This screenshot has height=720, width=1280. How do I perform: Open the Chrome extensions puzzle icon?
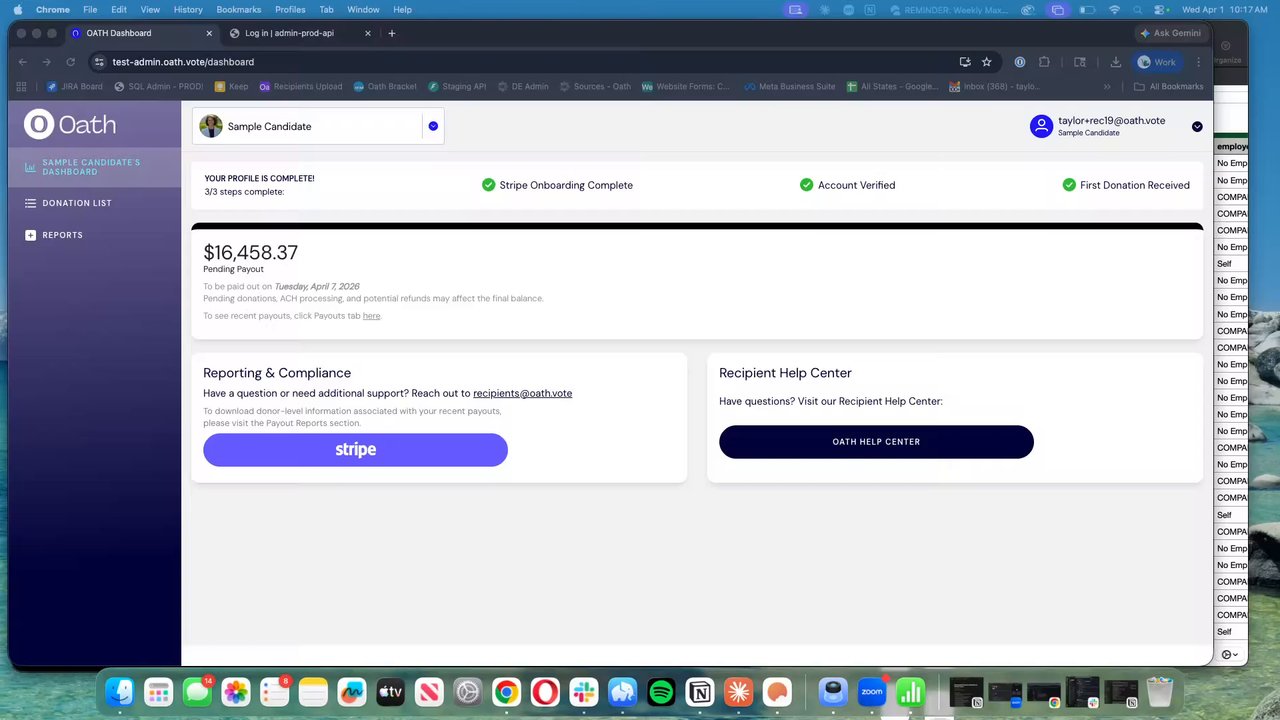point(1044,62)
